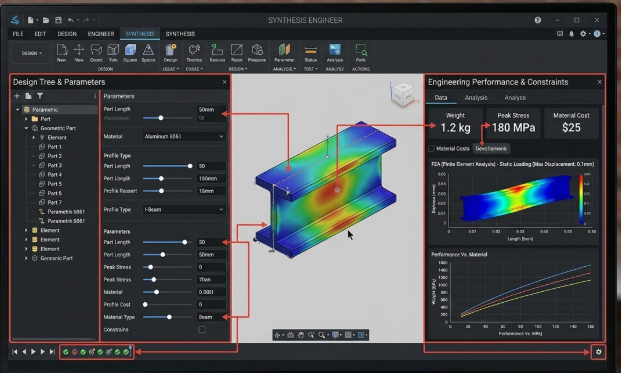This screenshot has width=621, height=373.
Task: Collapse the Geometric Part node
Action: (x=26, y=128)
